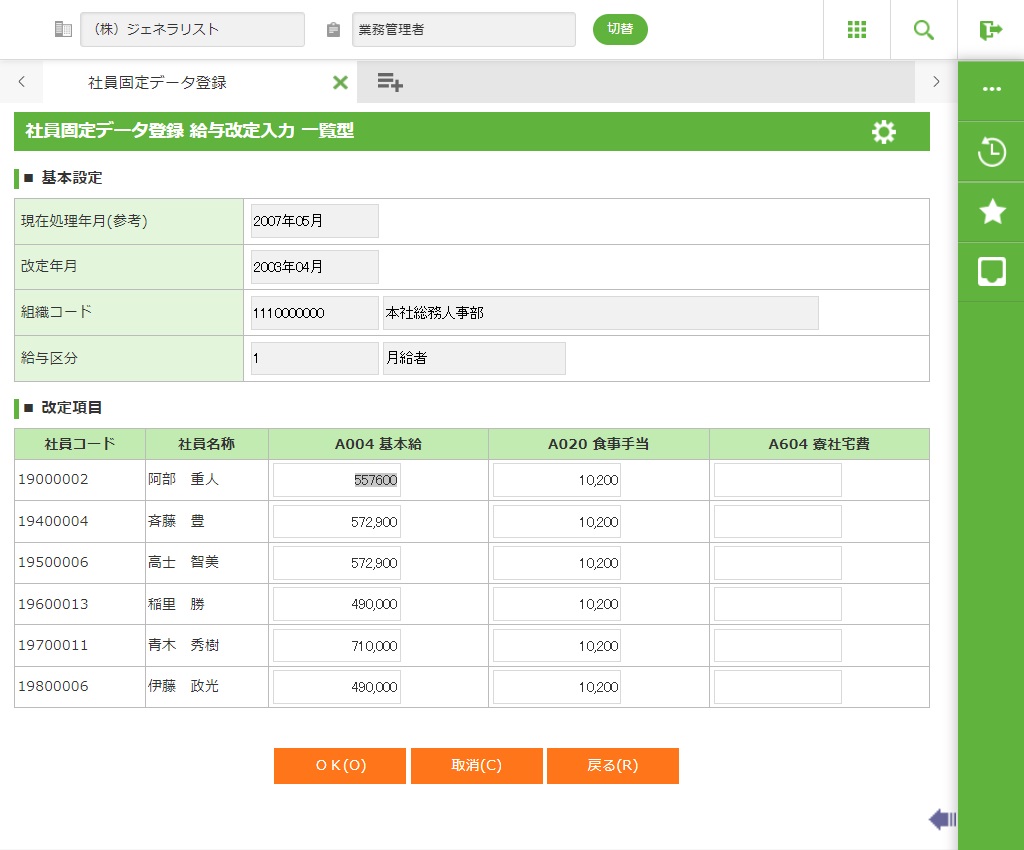The width and height of the screenshot is (1024, 850).
Task: Open the inbox tray icon in sidebar
Action: [991, 271]
